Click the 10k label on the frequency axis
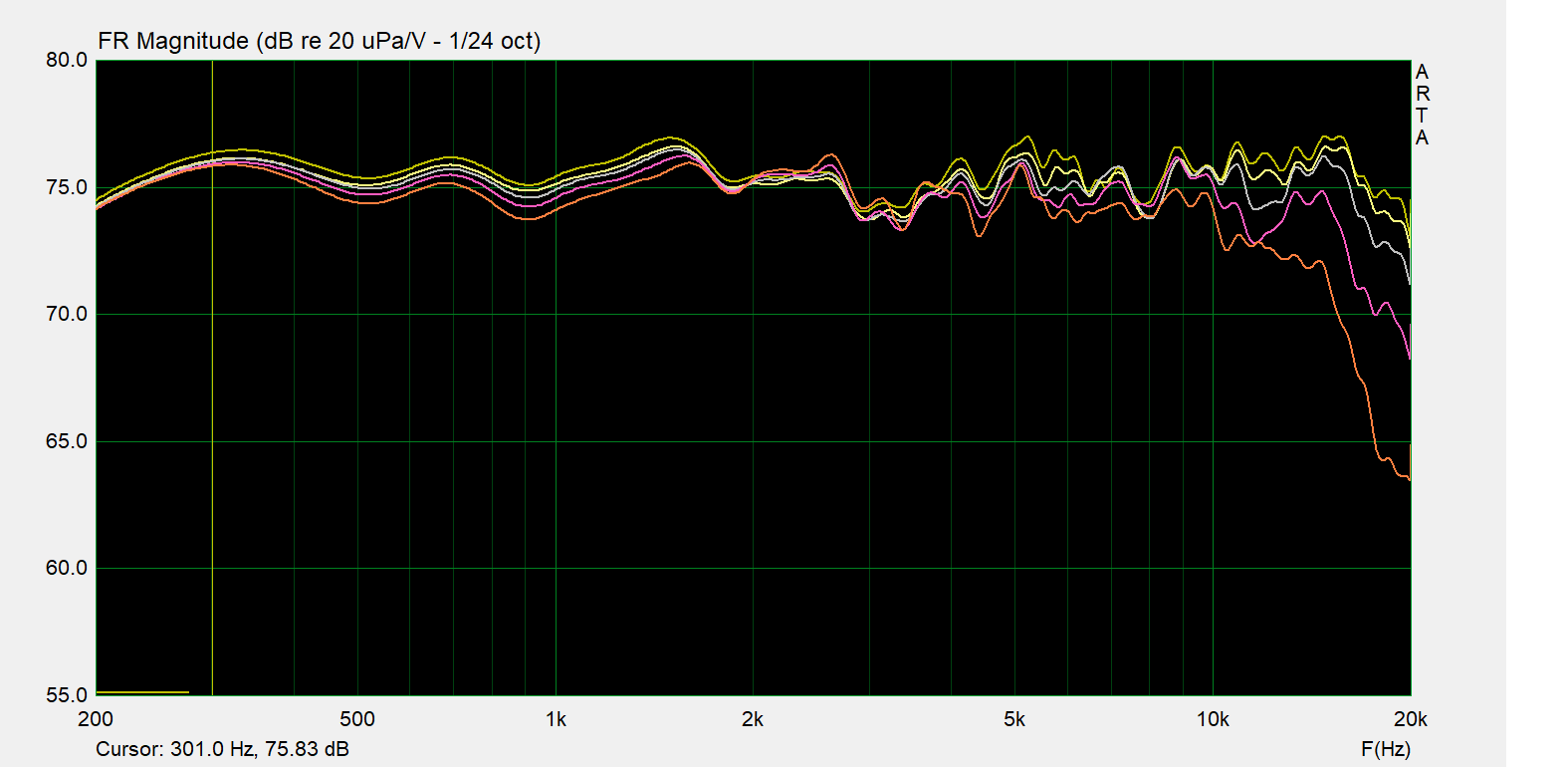This screenshot has width=1568, height=767. 1213,719
